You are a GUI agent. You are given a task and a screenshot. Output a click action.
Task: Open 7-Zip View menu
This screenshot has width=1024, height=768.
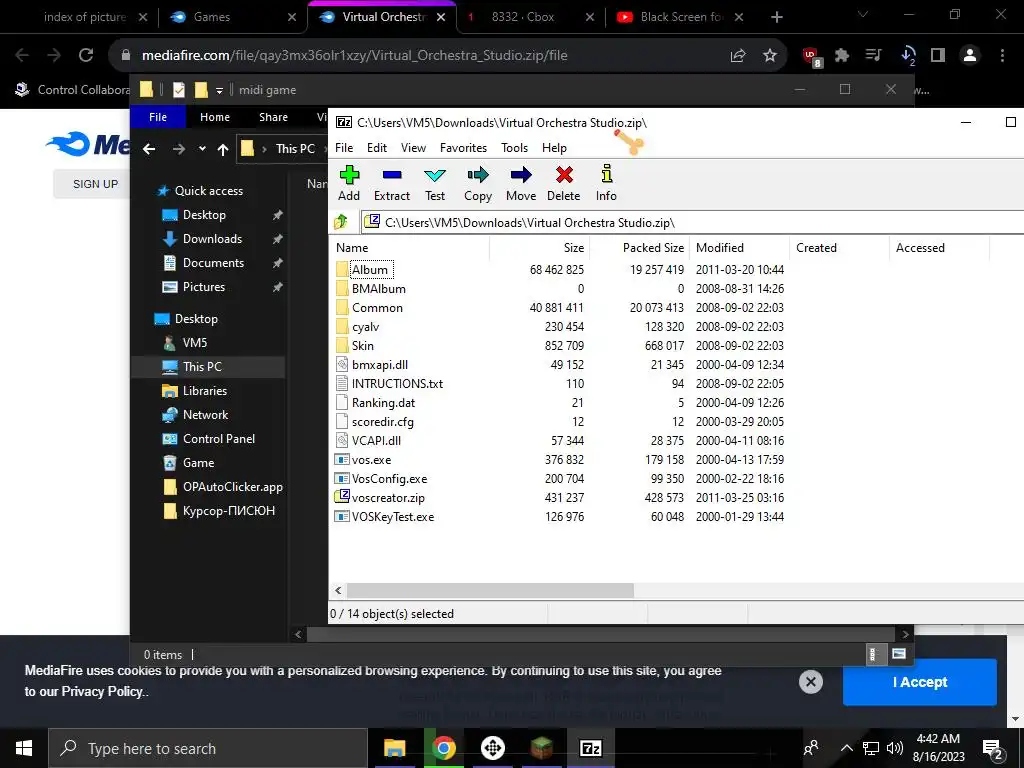click(x=413, y=148)
